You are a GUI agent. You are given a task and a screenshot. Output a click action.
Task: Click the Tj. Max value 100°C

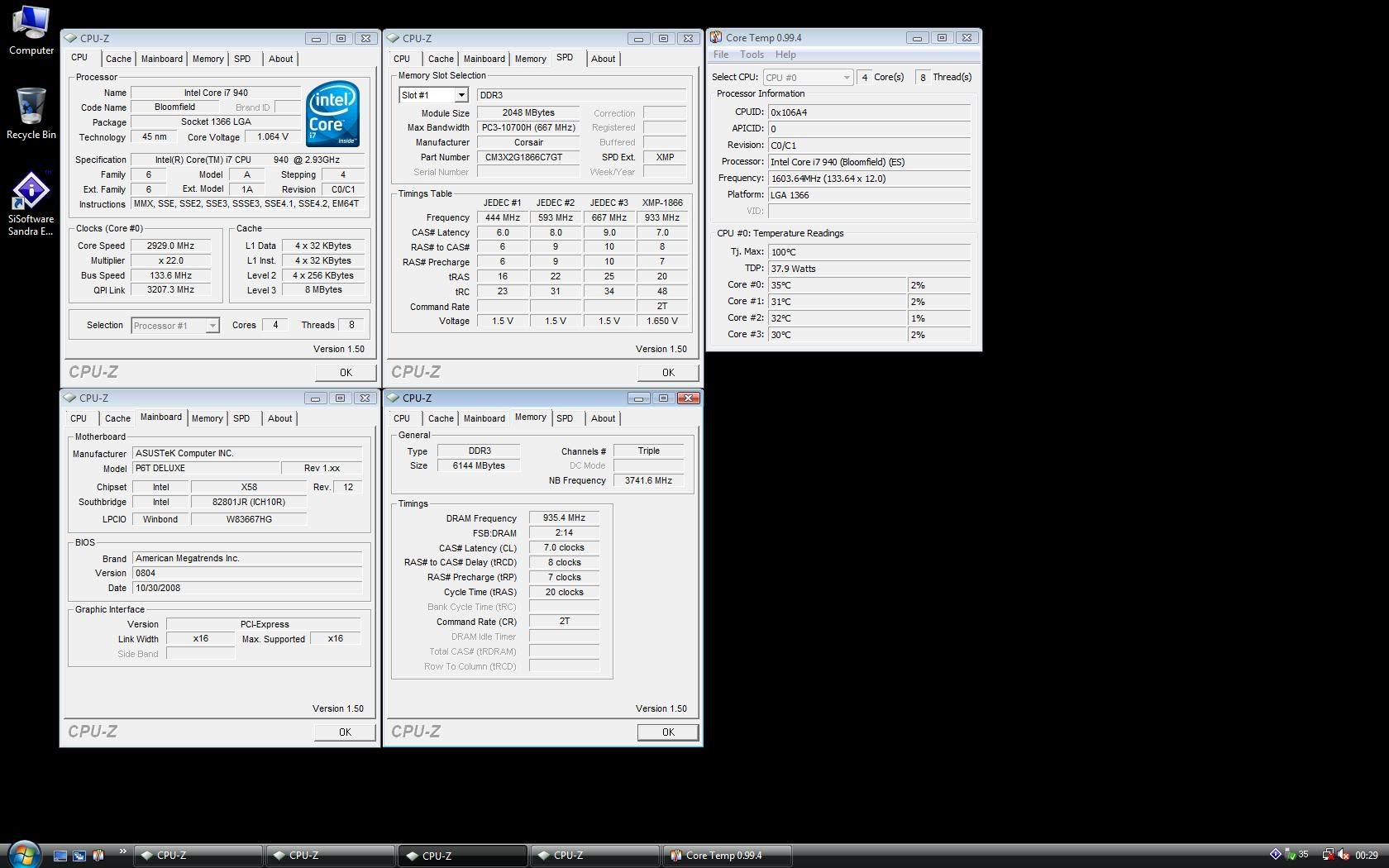[x=869, y=252]
